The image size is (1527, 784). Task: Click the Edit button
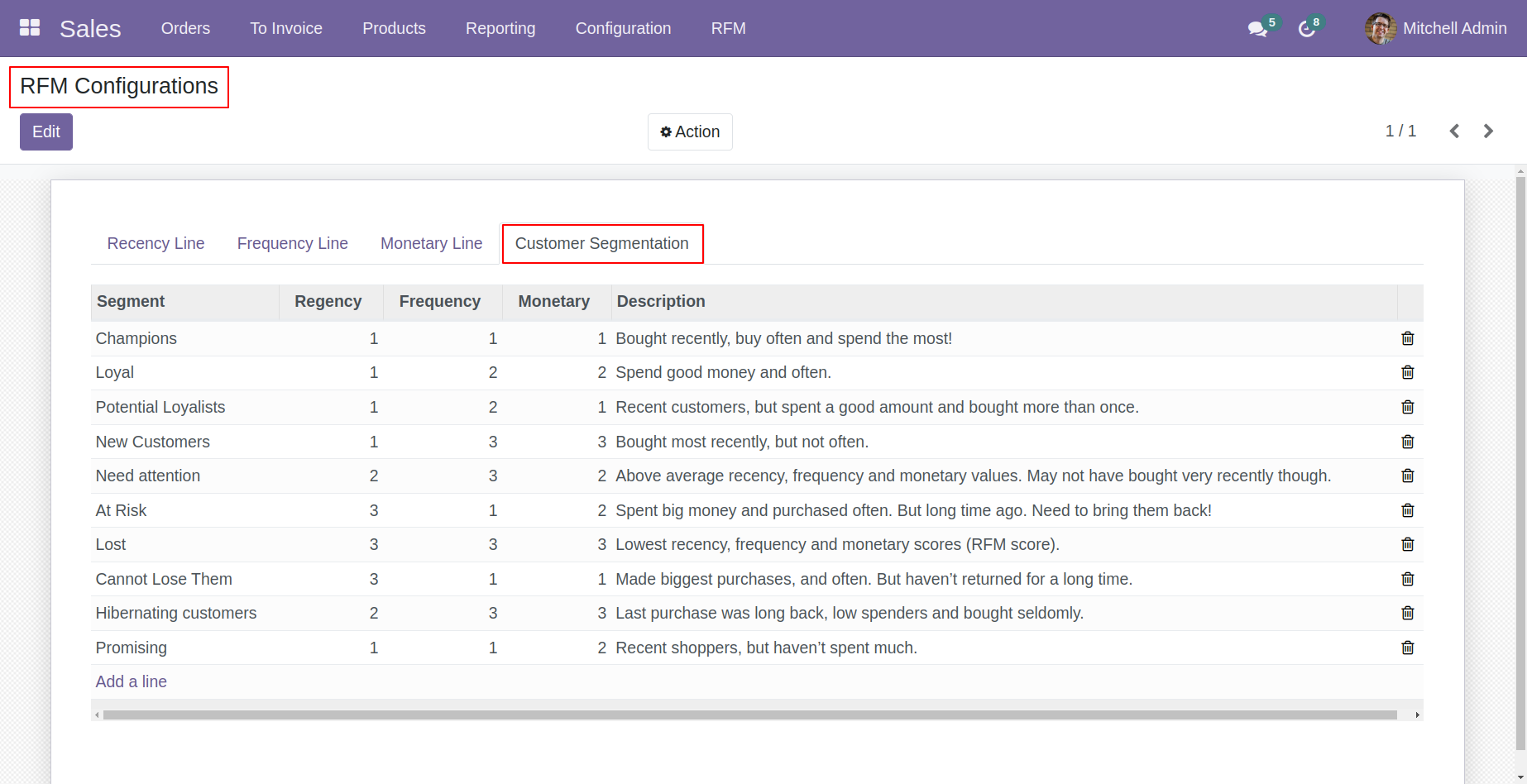point(46,131)
